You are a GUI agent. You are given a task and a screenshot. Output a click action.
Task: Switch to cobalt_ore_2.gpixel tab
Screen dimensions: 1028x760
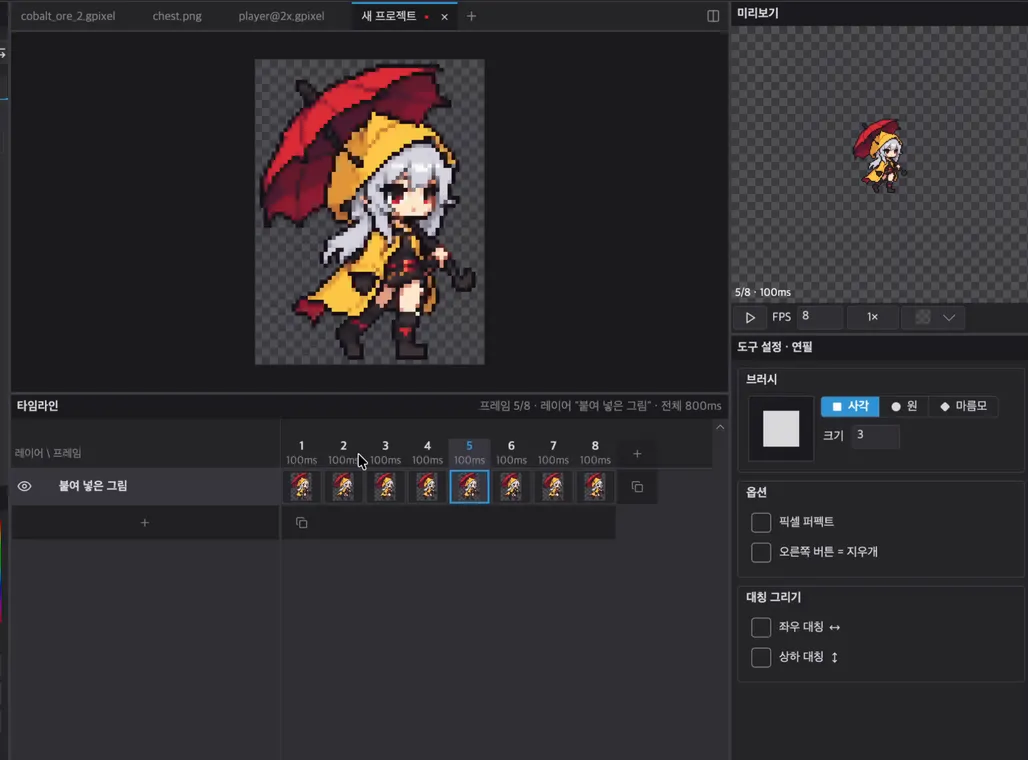tap(68, 16)
